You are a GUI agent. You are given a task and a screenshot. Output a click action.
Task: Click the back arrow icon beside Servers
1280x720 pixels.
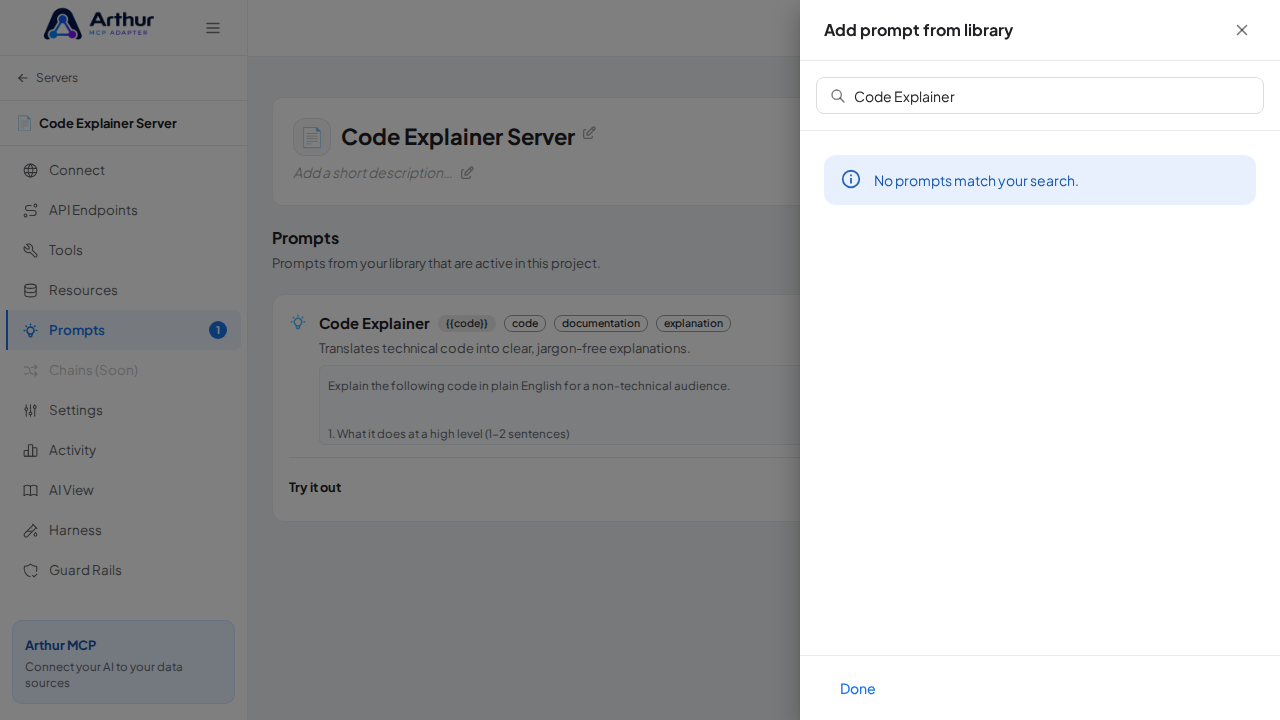pos(23,78)
